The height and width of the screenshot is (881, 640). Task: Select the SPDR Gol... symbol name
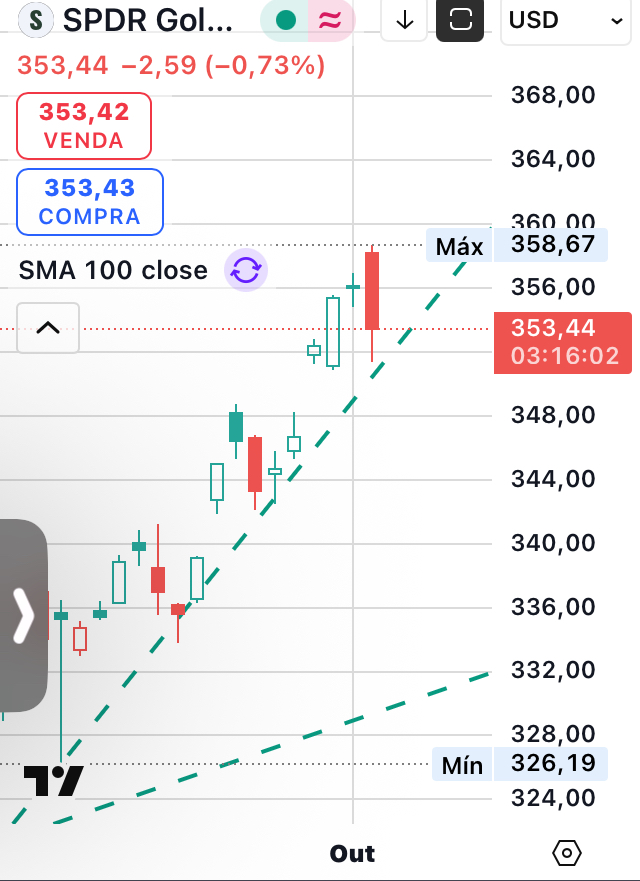tap(148, 19)
